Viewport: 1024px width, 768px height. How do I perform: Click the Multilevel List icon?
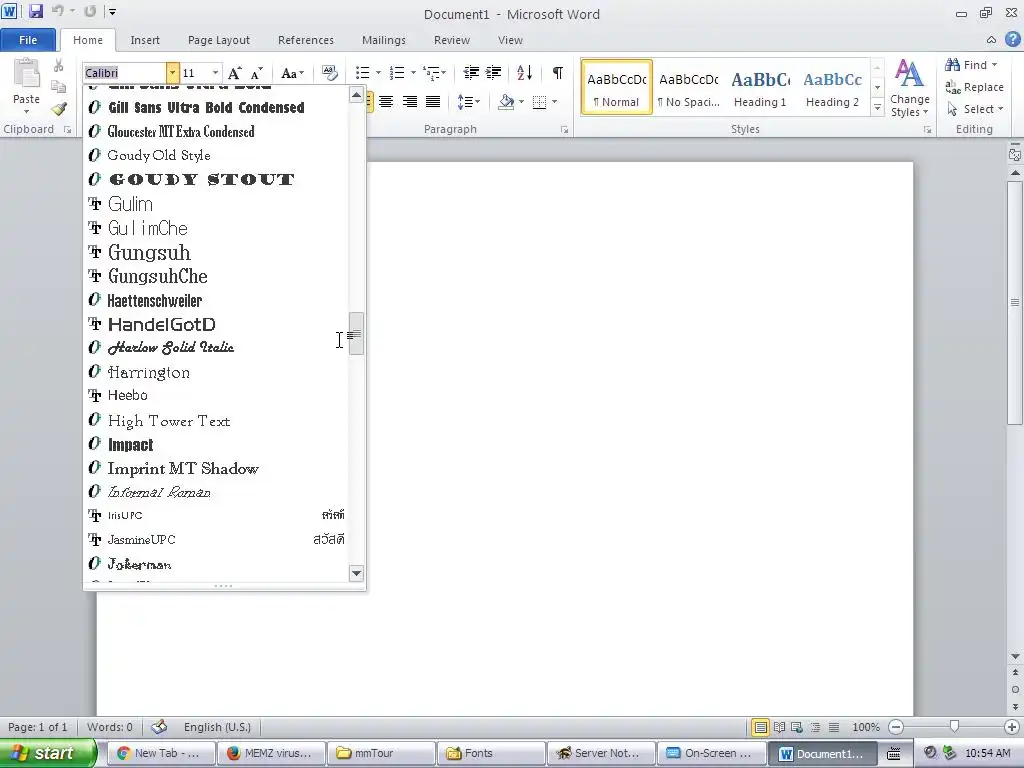coord(431,72)
